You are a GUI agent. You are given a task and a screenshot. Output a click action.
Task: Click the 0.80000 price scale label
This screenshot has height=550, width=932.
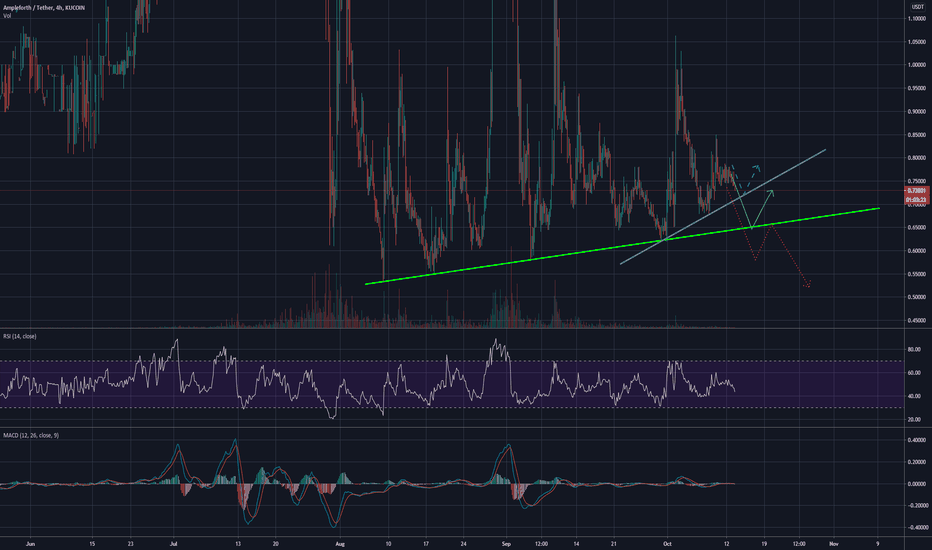[917, 158]
